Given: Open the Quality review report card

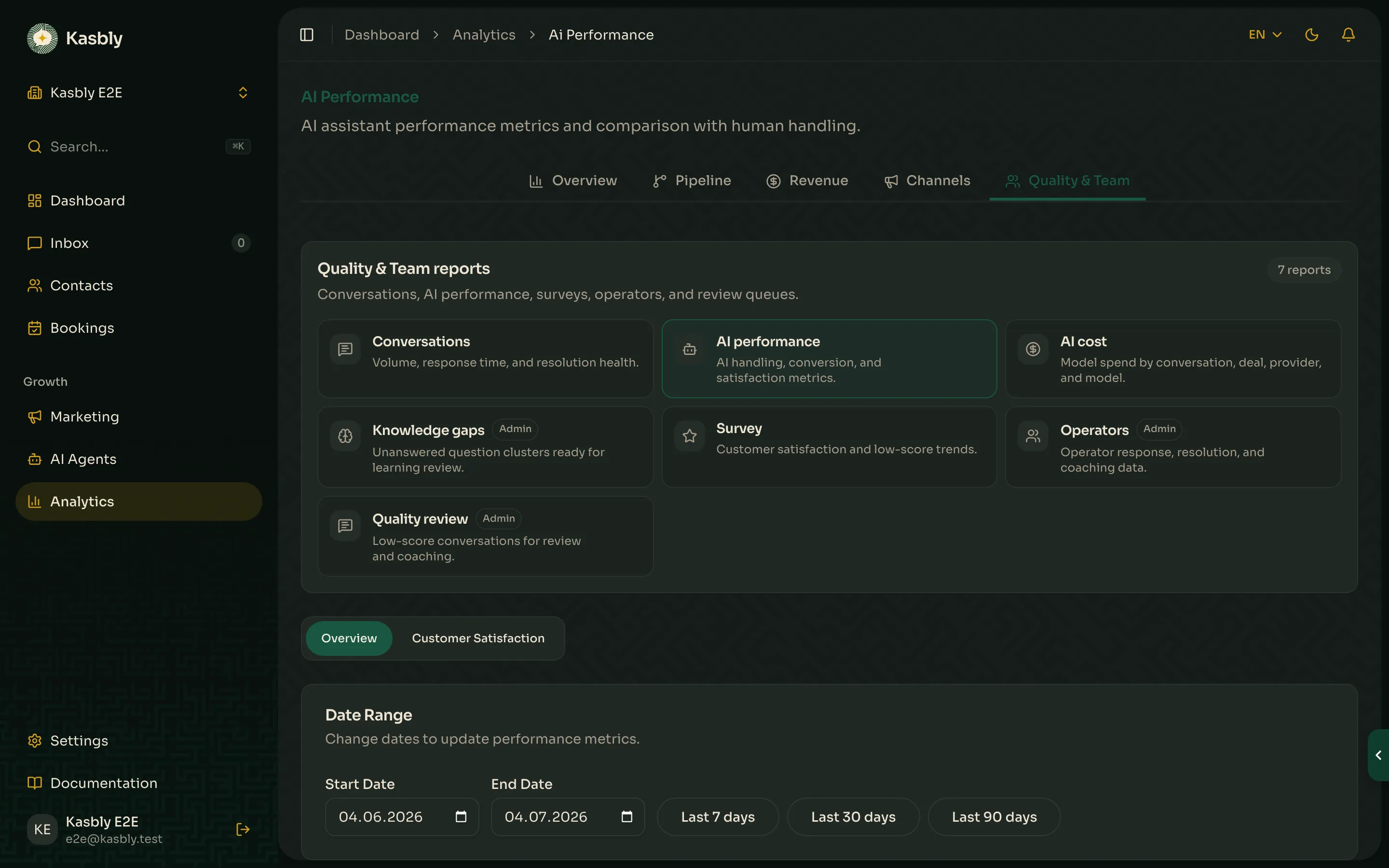Looking at the screenshot, I should (x=486, y=536).
